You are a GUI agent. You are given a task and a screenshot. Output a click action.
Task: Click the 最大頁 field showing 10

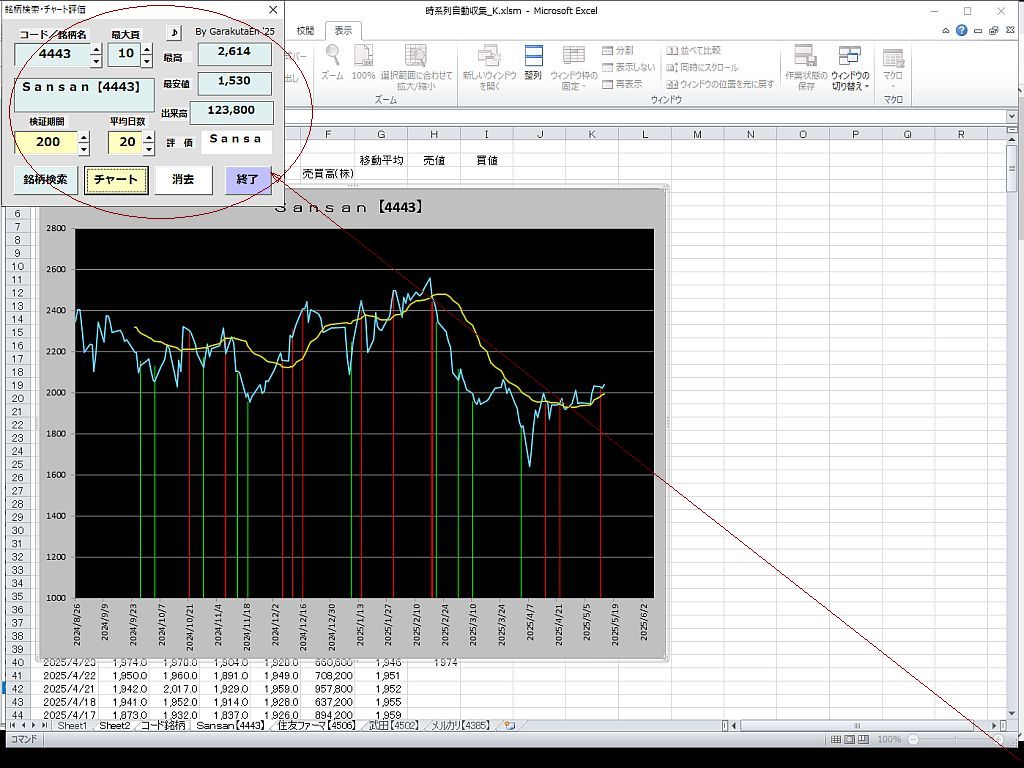[x=125, y=54]
